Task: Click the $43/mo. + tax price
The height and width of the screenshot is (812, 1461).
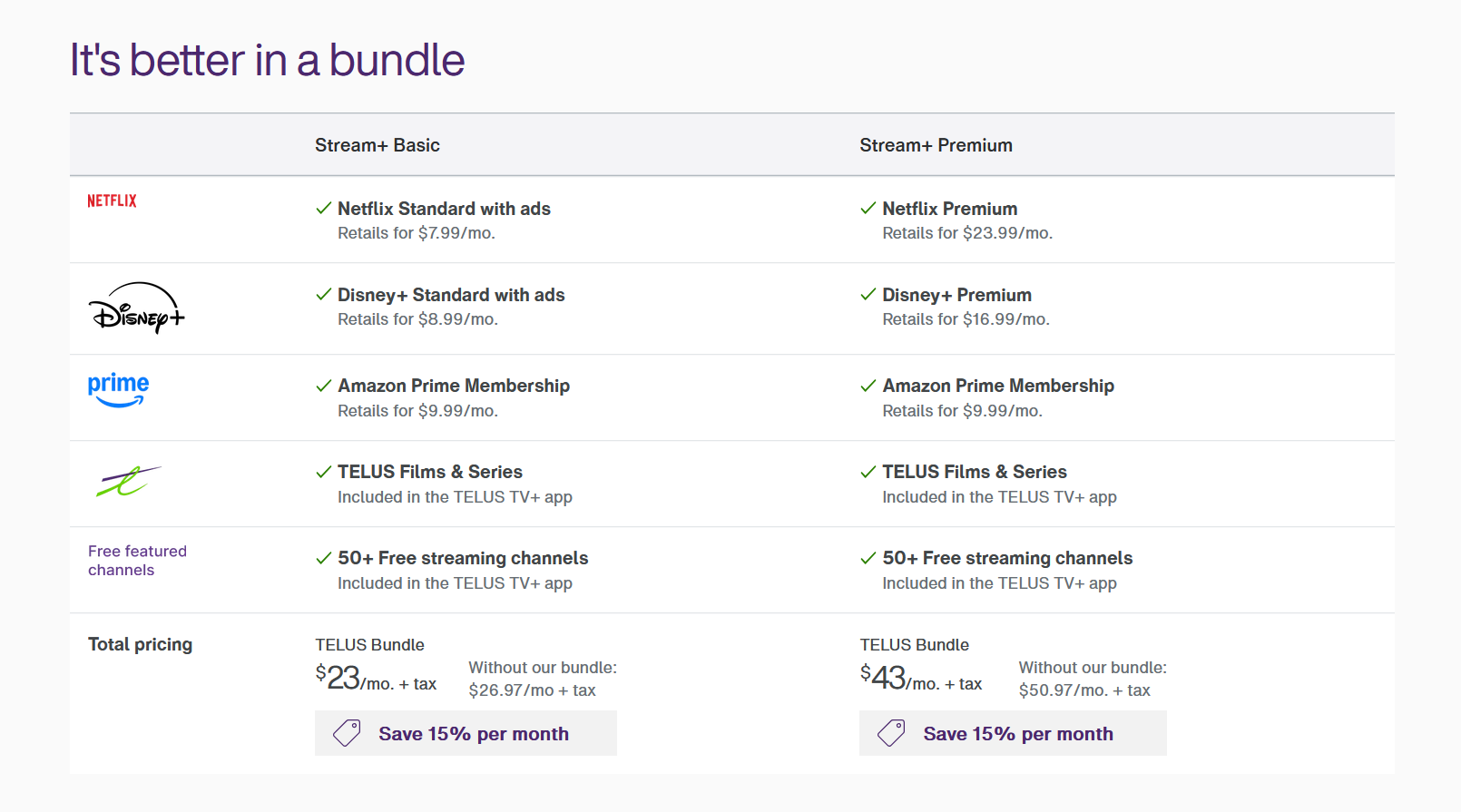Action: (x=921, y=678)
